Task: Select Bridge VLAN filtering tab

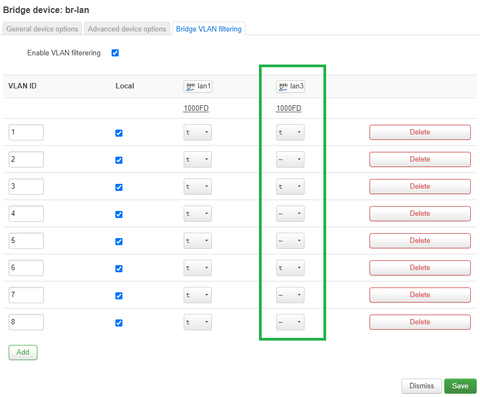Action: (x=209, y=29)
